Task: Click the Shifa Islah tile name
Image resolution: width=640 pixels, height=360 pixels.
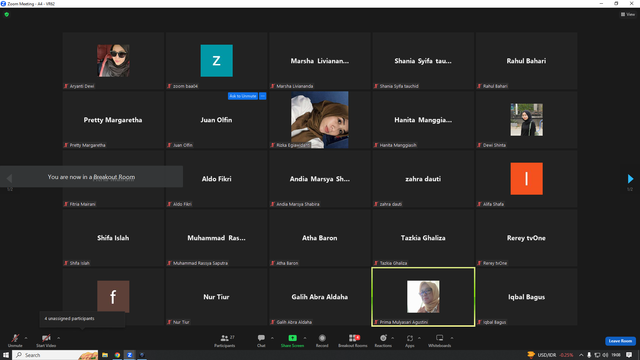Action: (113, 238)
